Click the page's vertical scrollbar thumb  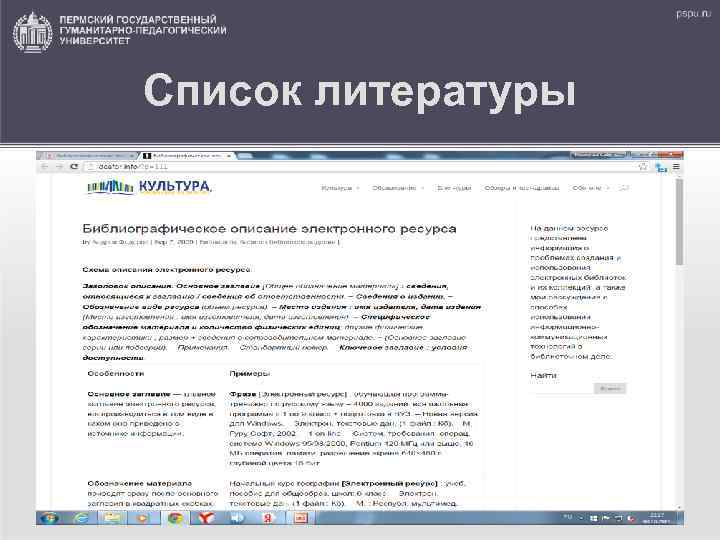tap(679, 222)
